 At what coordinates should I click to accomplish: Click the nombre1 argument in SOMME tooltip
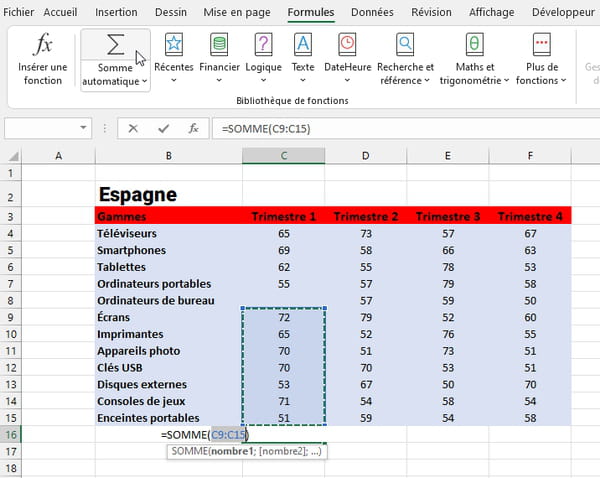click(232, 451)
